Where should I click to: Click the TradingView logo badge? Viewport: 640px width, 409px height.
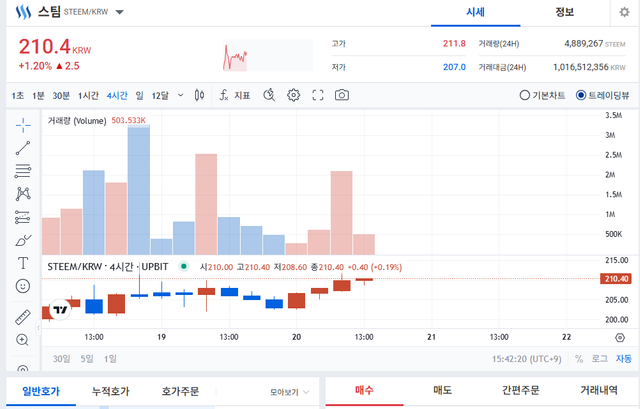tap(60, 310)
